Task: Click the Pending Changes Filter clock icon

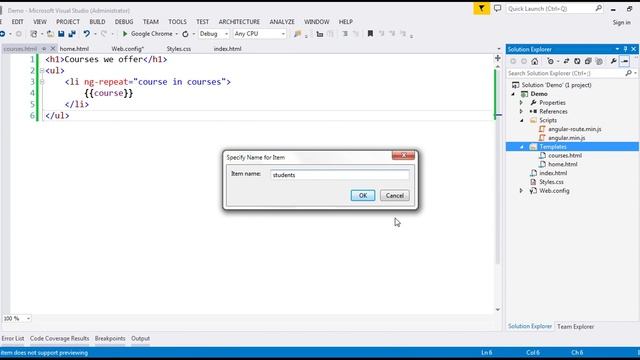Action: pyautogui.click(x=551, y=61)
